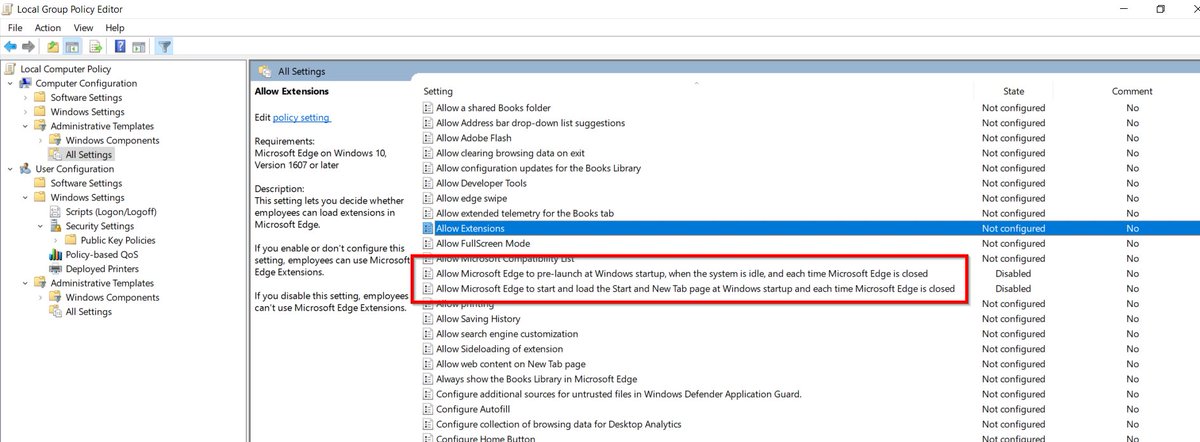Sort by the Comment column header
The height and width of the screenshot is (442, 1200).
tap(1131, 91)
